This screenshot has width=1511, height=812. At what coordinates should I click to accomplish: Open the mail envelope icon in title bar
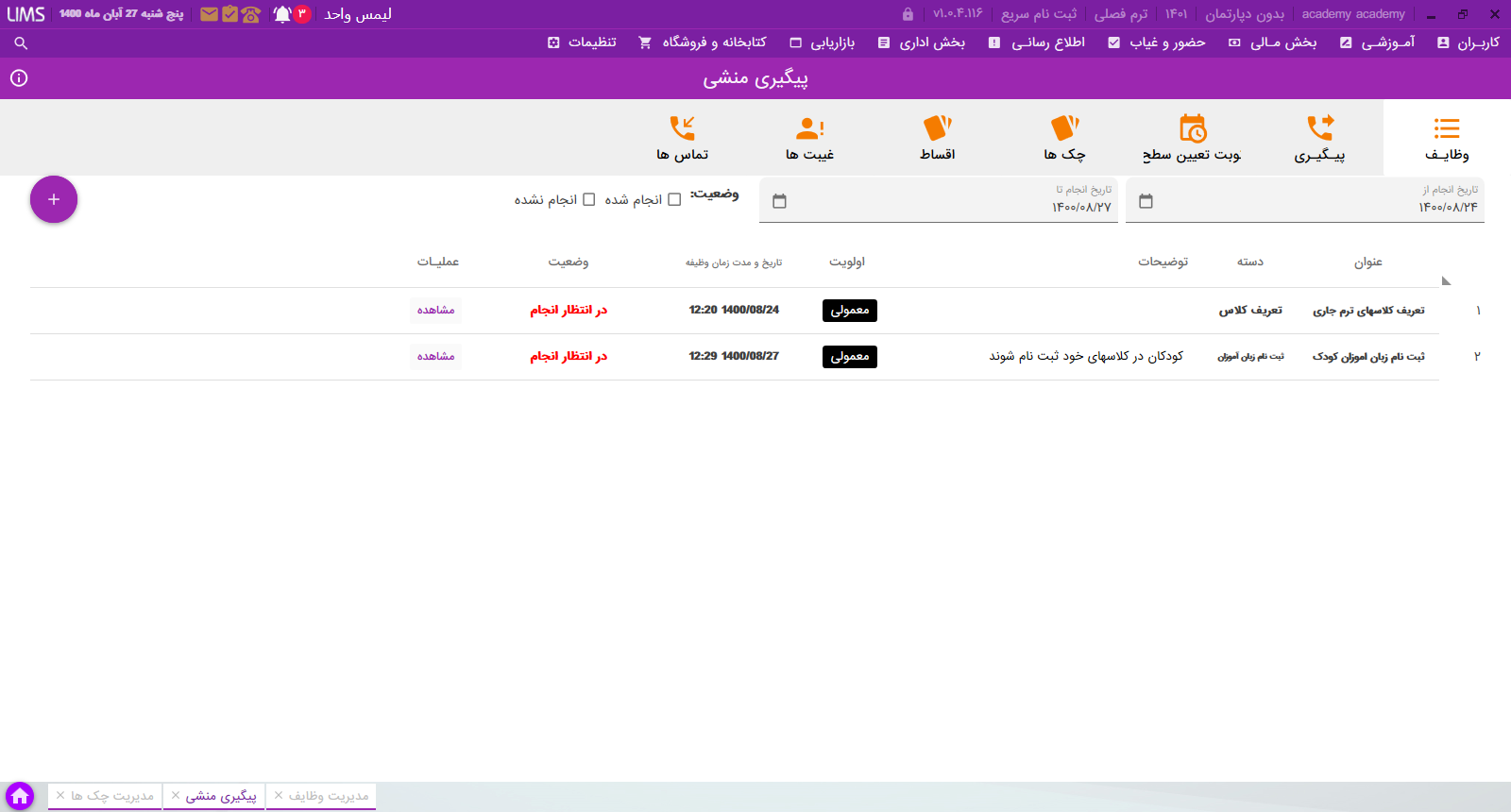point(209,14)
